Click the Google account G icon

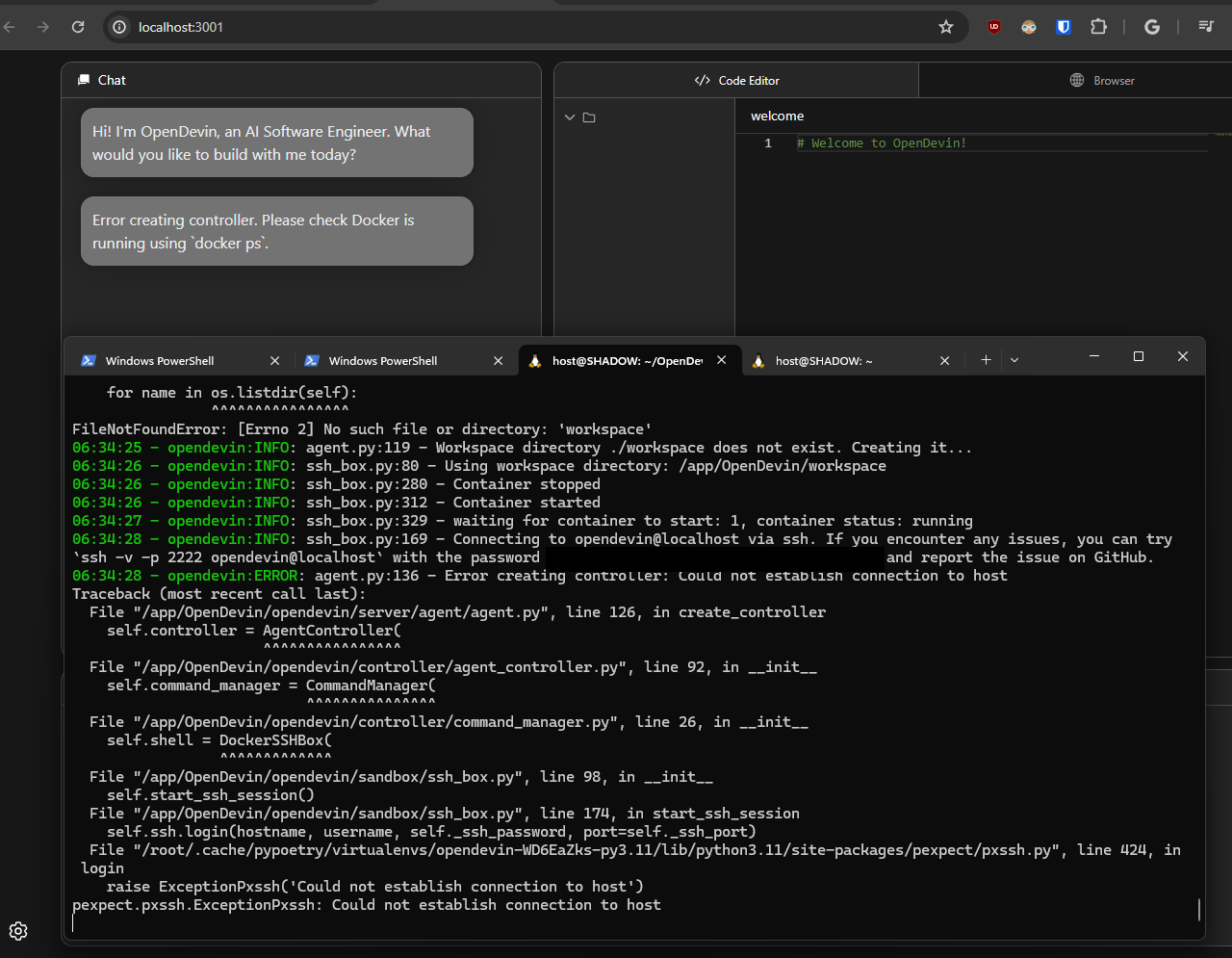(x=1152, y=27)
